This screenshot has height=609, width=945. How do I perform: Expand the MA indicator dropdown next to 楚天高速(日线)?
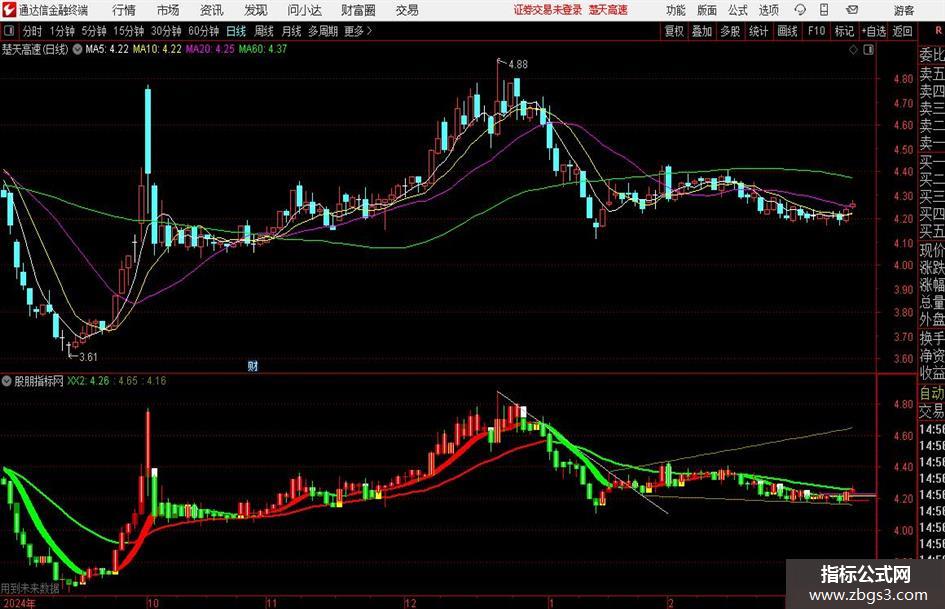tap(77, 49)
